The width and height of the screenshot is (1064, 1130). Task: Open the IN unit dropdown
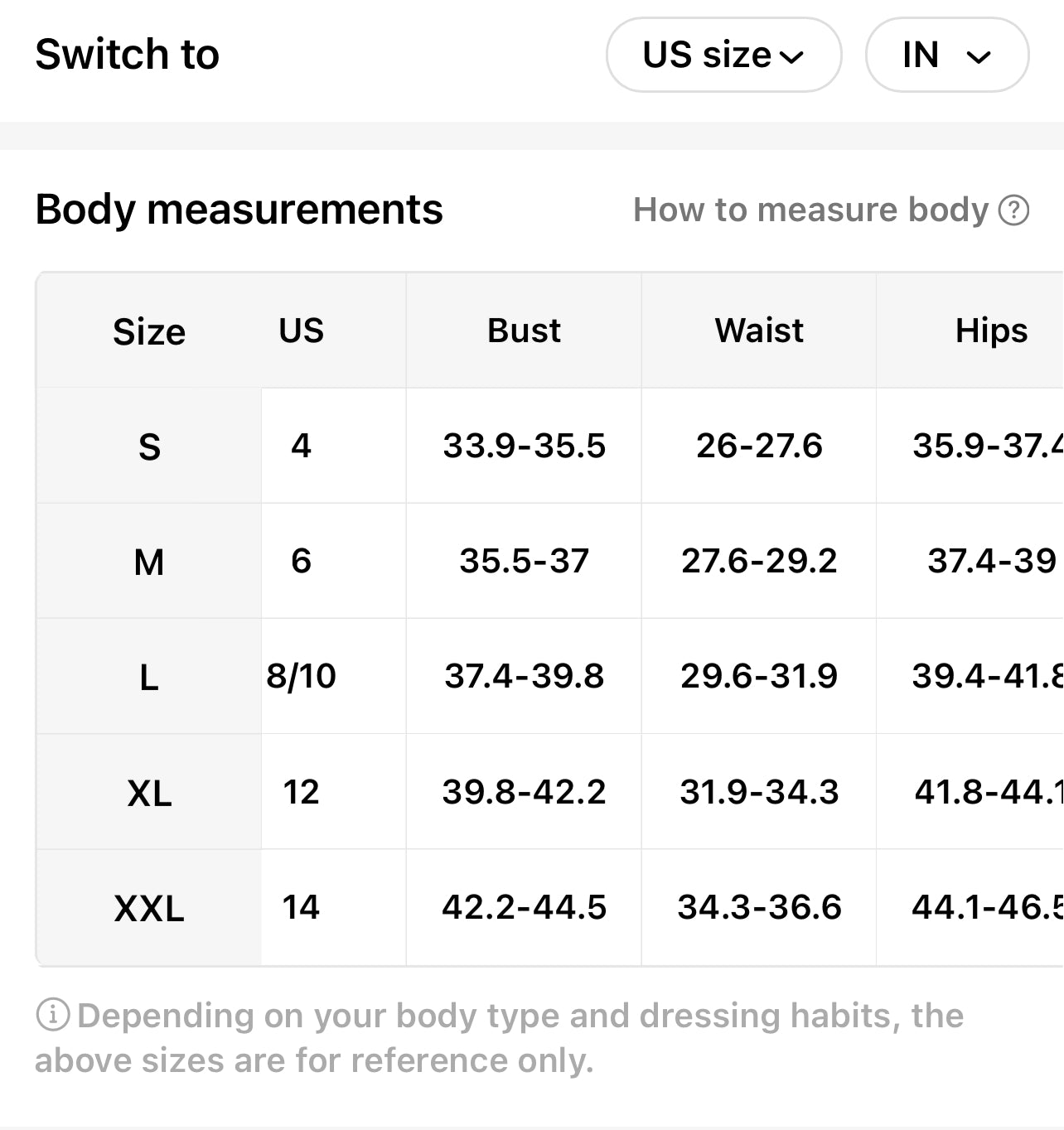[946, 56]
